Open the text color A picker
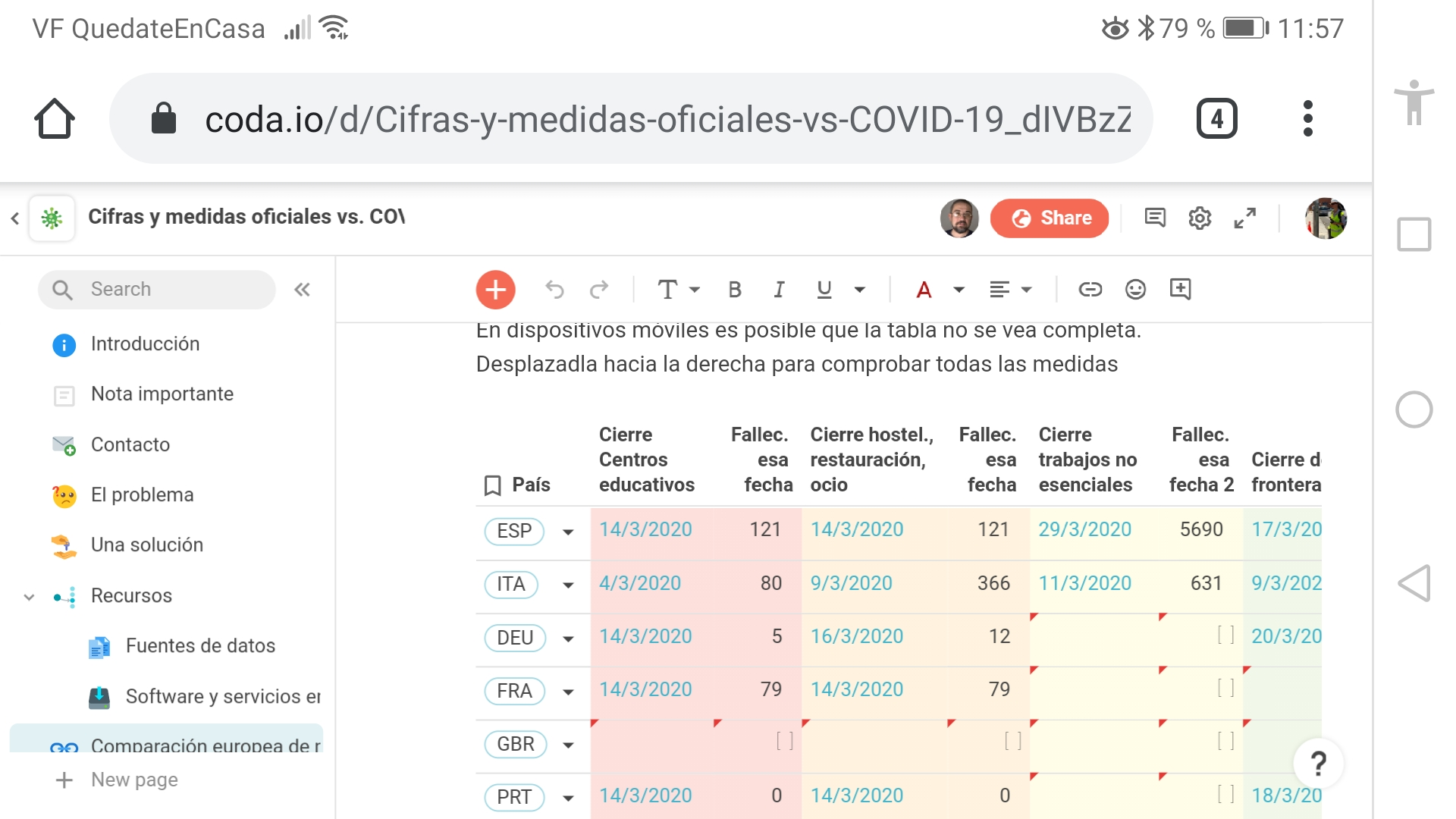The height and width of the screenshot is (819, 1456). (924, 290)
